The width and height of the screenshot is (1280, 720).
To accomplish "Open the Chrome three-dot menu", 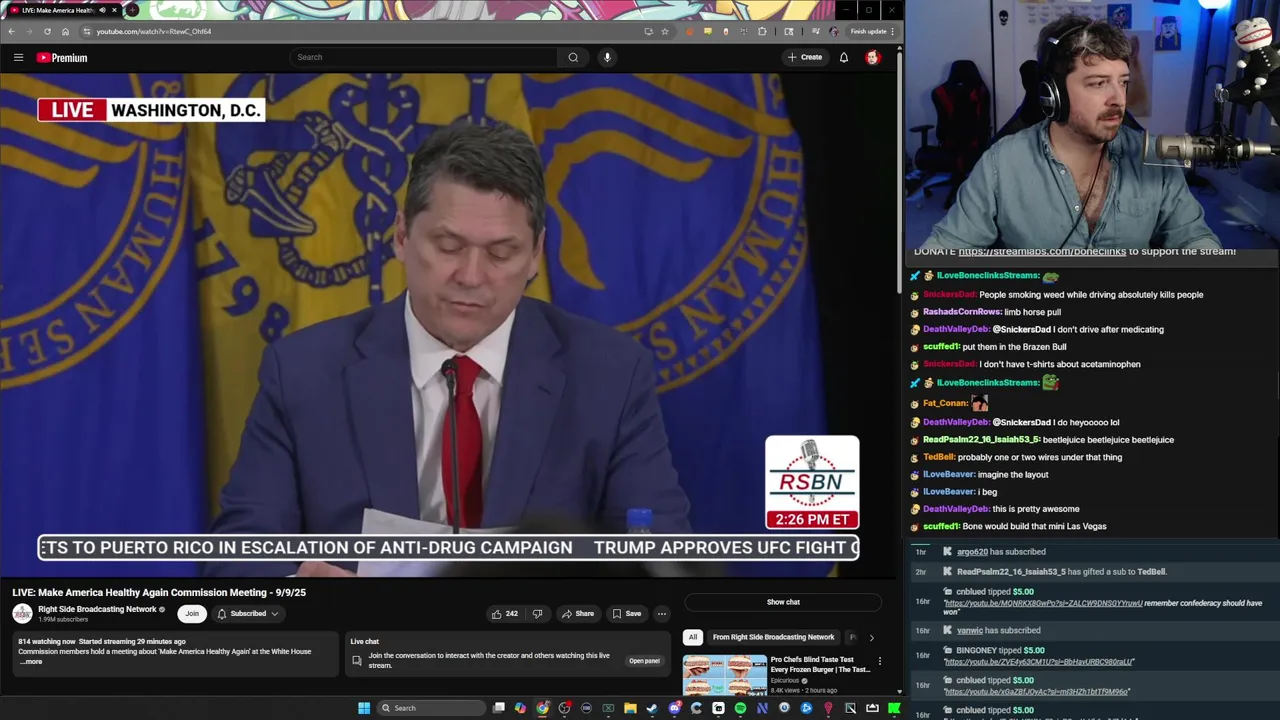I will tap(892, 31).
